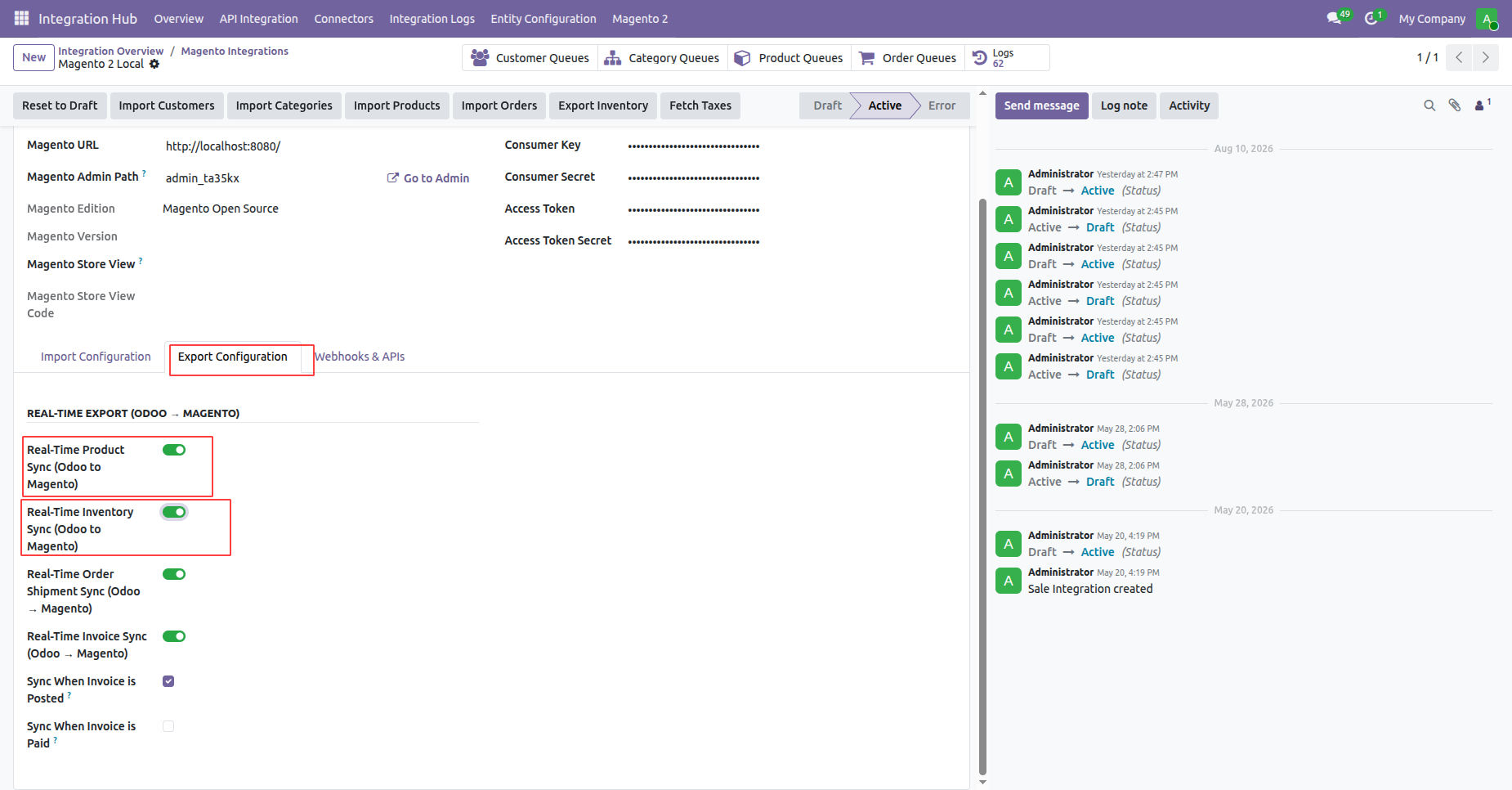This screenshot has height=790, width=1512.
Task: Click the Sale Integration created log message
Action: pyautogui.click(x=1090, y=589)
